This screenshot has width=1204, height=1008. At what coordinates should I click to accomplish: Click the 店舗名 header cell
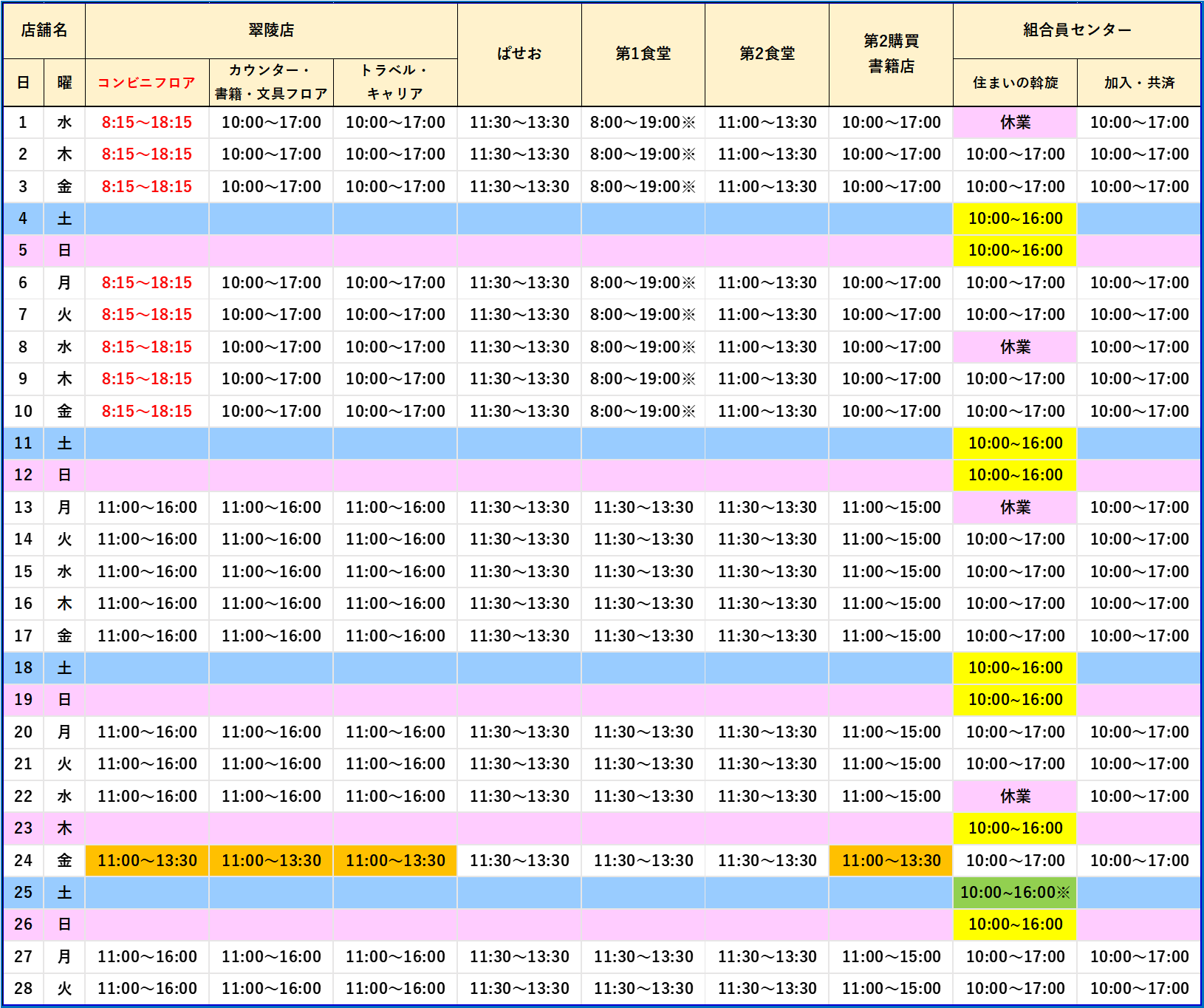click(44, 30)
